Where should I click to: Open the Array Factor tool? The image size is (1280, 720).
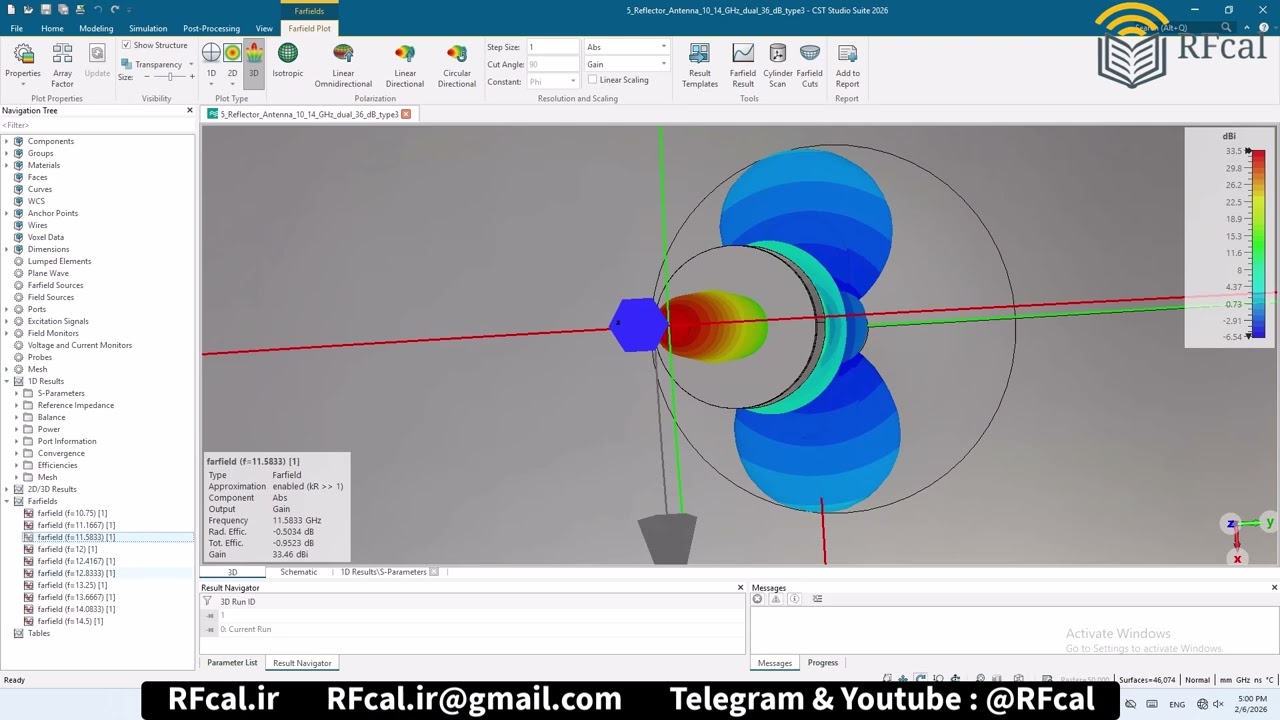(x=62, y=65)
